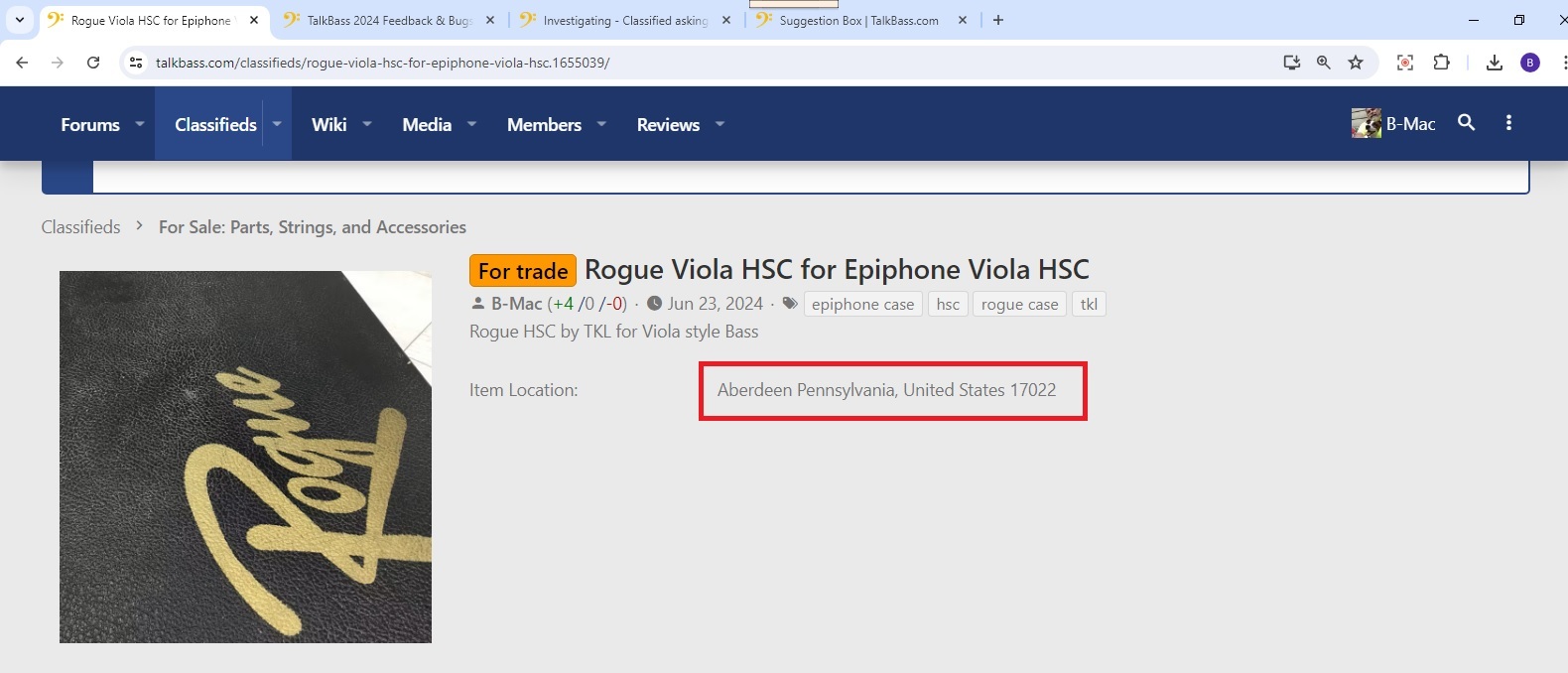Screen dimensions: 1568x673
Task: Expand the Forums dropdown arrow
Action: (140, 124)
